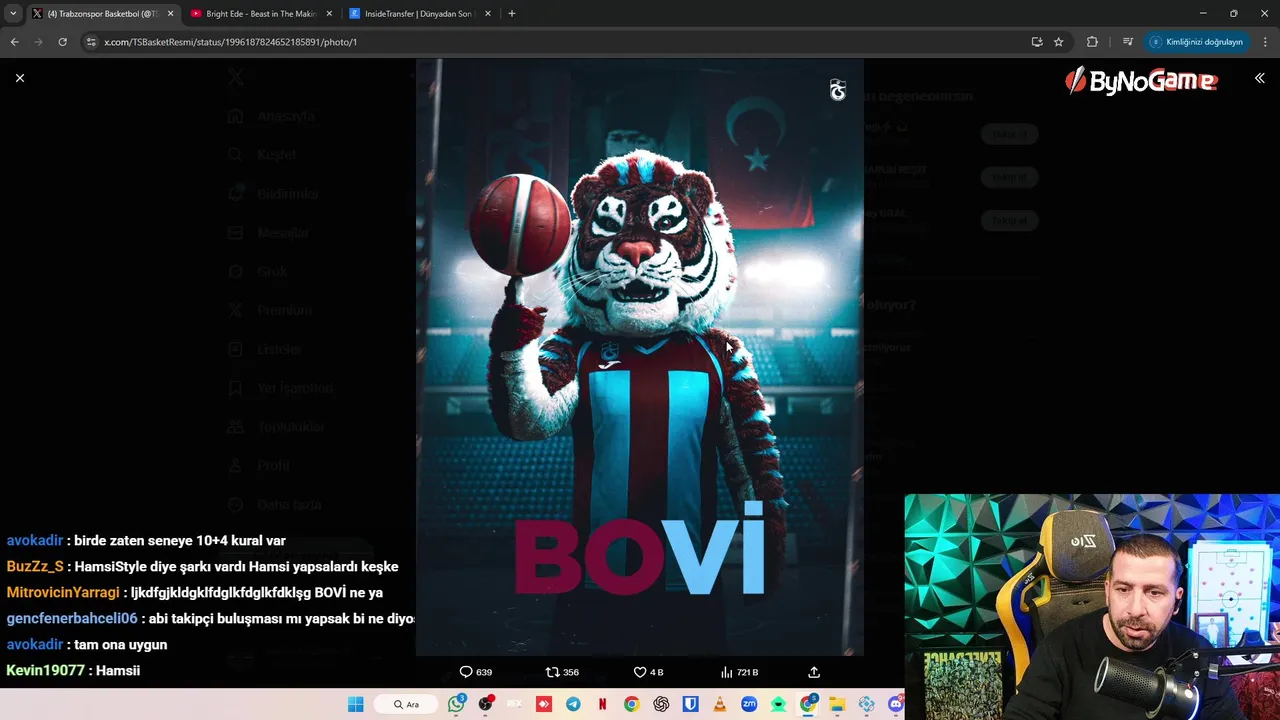
Task: Switch to the Trabzonspor Basketbol tab
Action: 102,14
